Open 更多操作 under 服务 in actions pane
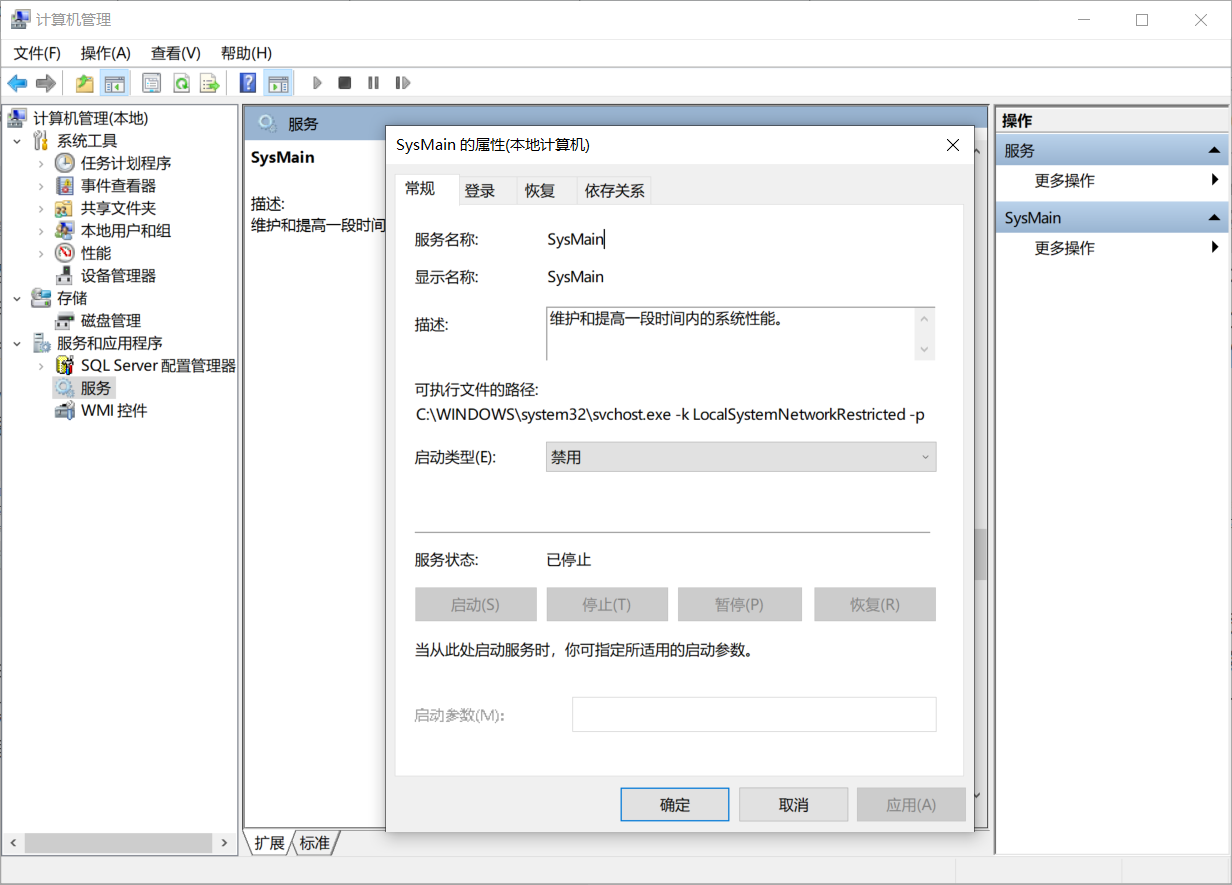1232x885 pixels. 1064,181
